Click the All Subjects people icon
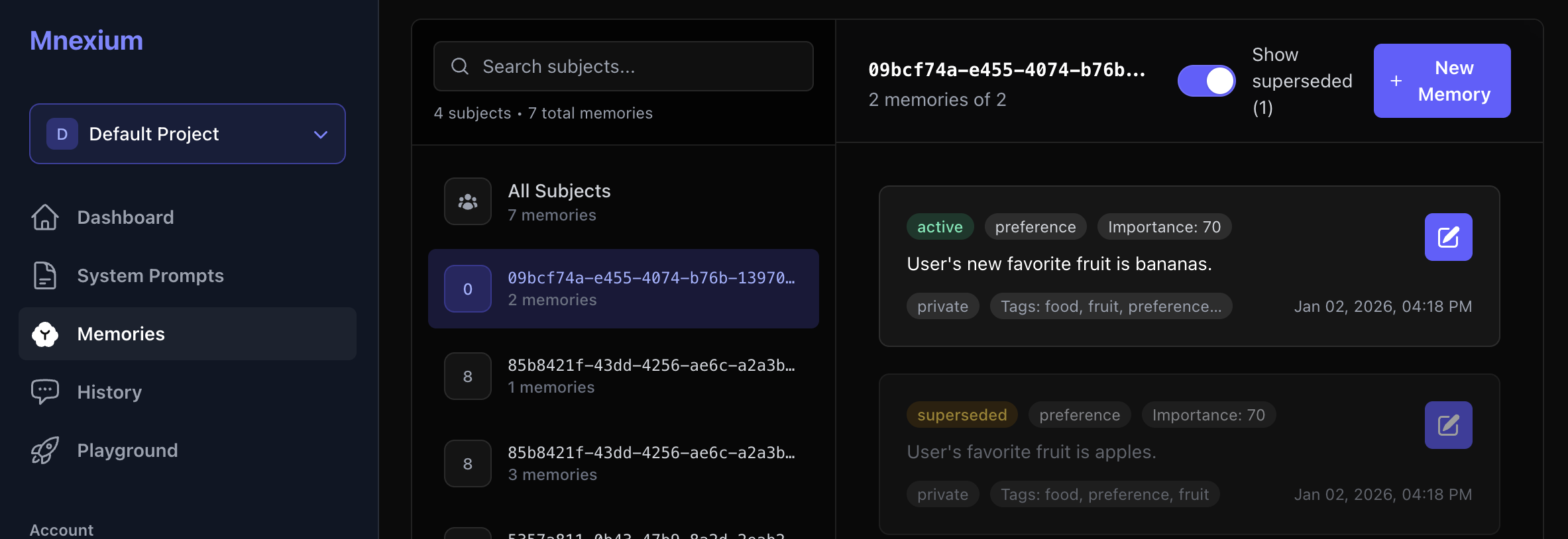 tap(468, 201)
